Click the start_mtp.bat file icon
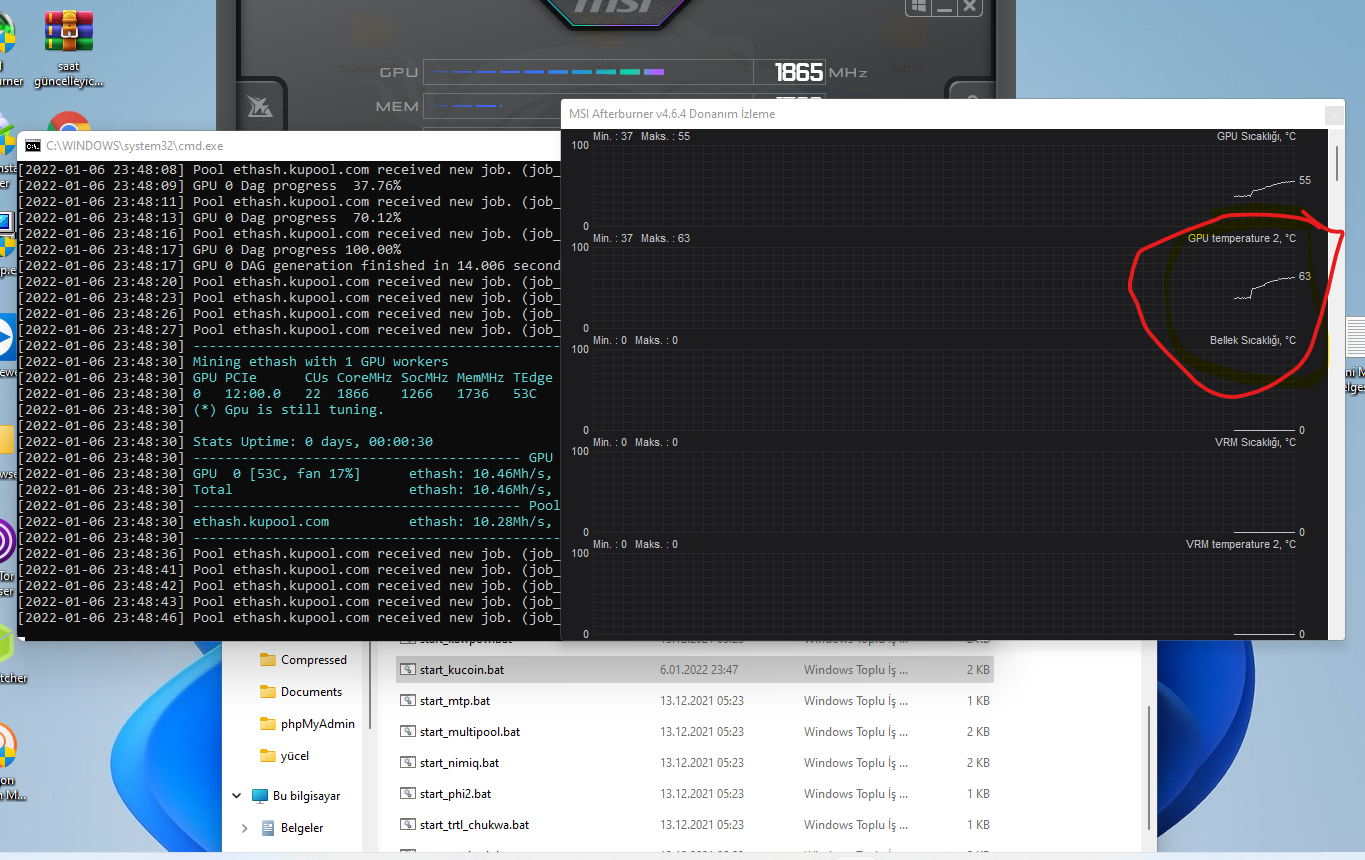 407,701
